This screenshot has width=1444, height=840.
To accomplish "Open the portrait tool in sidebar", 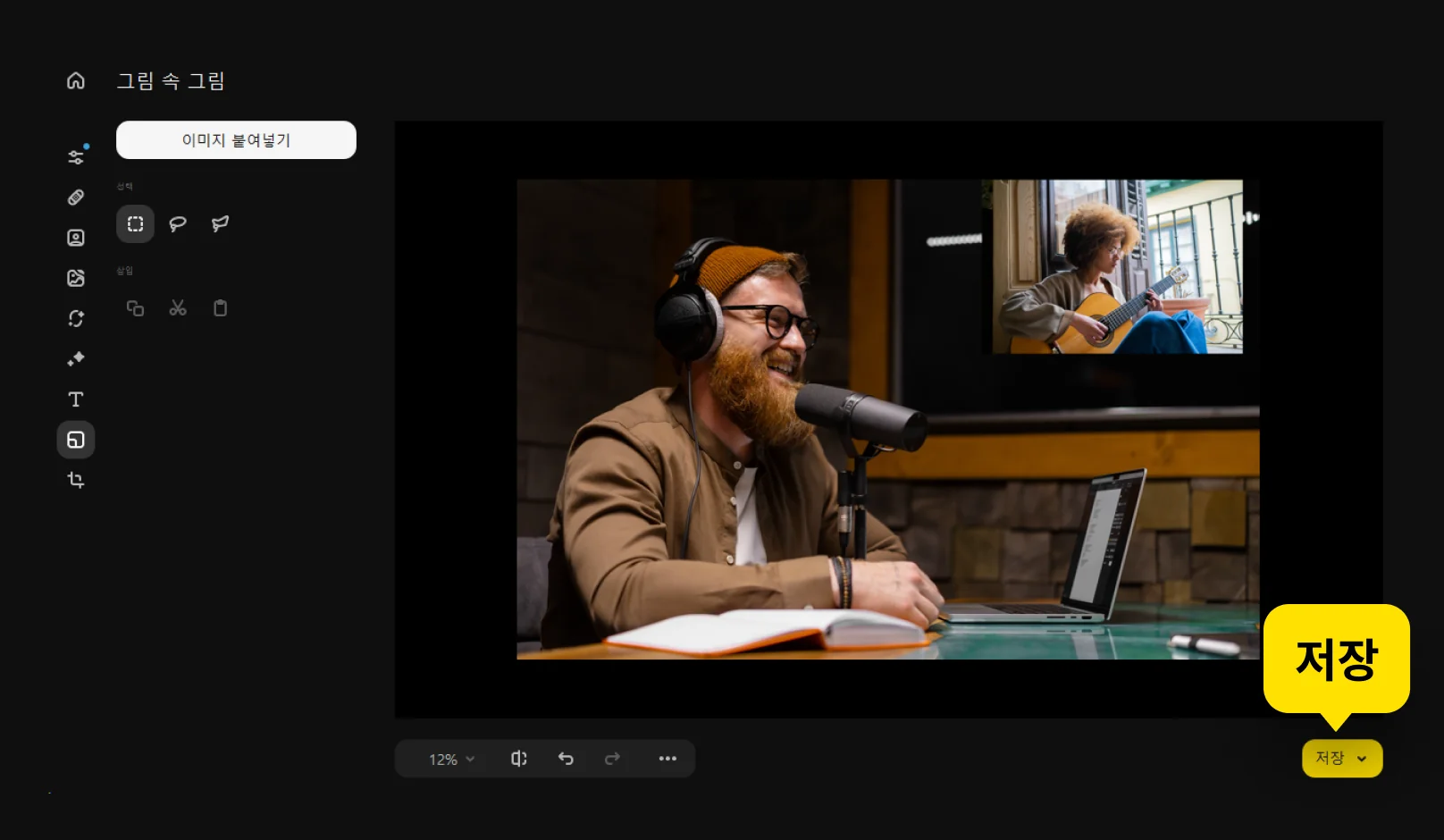I will [76, 238].
